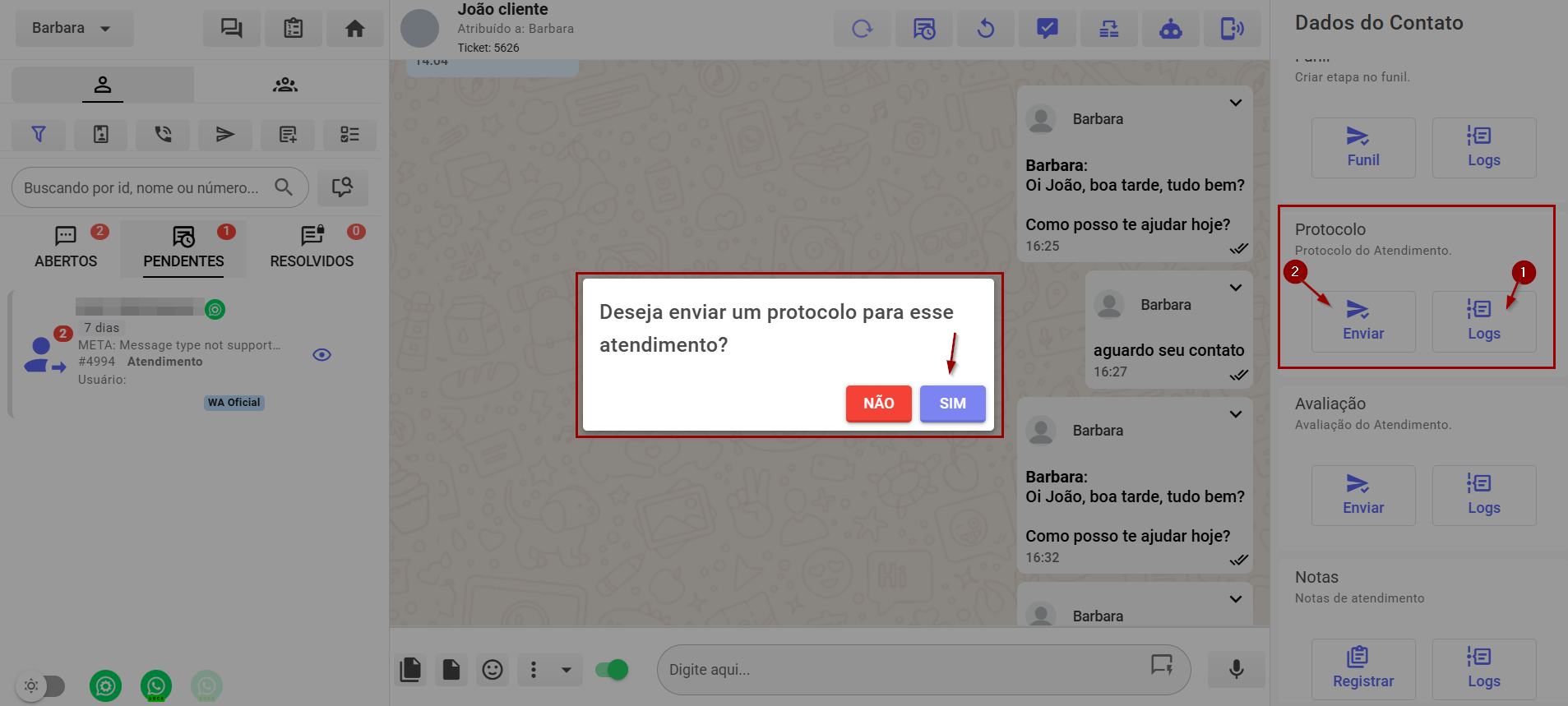The height and width of the screenshot is (706, 1568).
Task: Click the phone call icon in filters
Action: (x=163, y=134)
